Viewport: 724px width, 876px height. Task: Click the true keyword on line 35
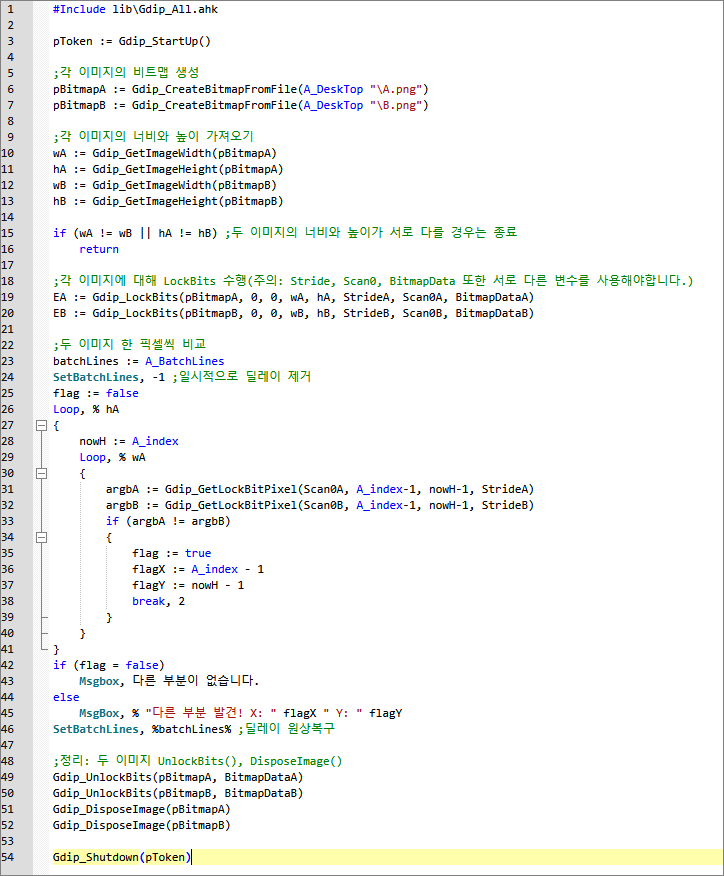198,554
